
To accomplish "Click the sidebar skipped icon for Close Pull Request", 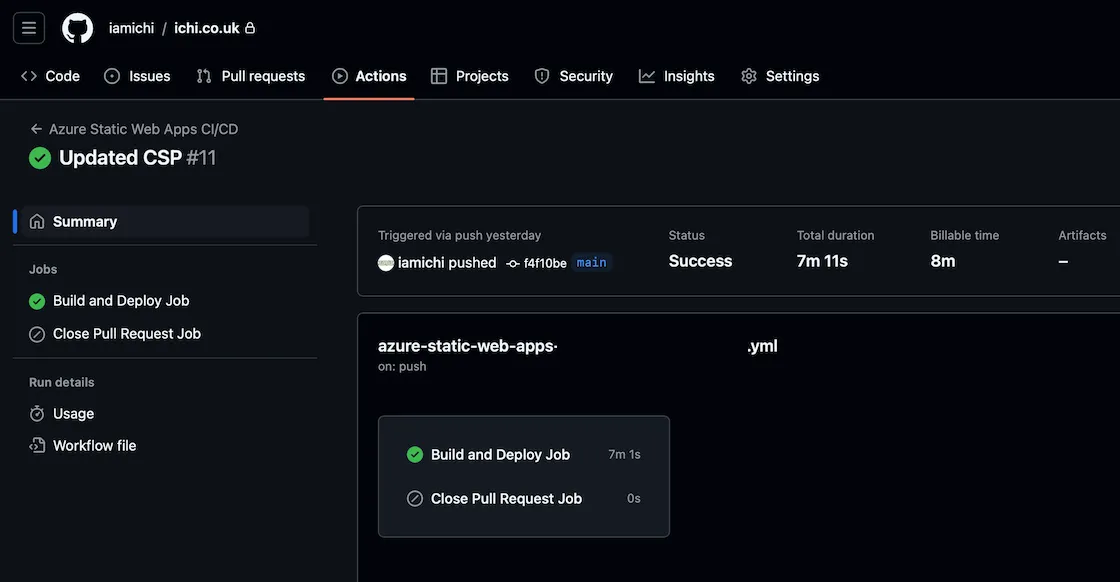I will coord(36,334).
